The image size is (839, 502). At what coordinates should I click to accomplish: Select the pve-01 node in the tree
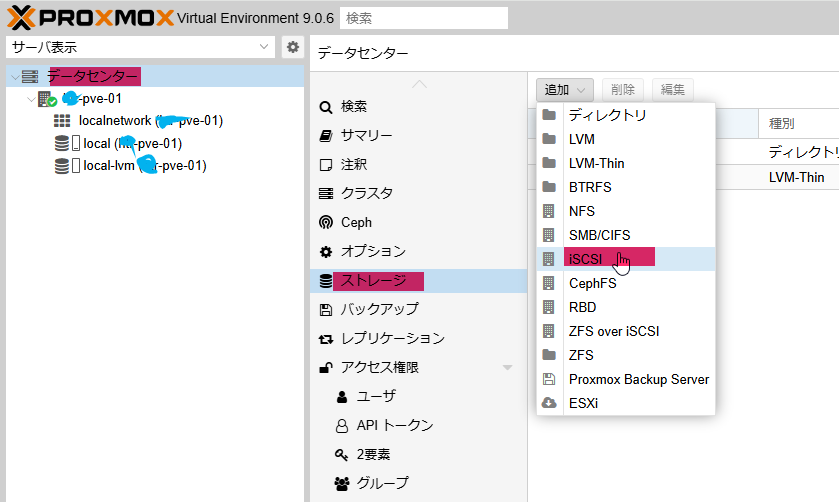(x=92, y=99)
